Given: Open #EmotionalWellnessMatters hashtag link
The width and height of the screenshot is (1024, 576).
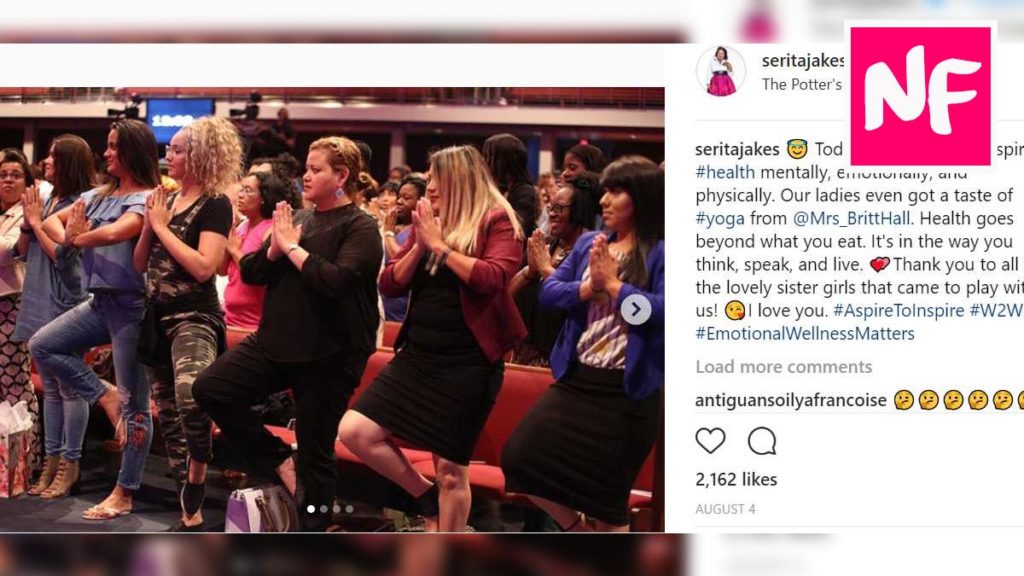Looking at the screenshot, I should [x=805, y=333].
